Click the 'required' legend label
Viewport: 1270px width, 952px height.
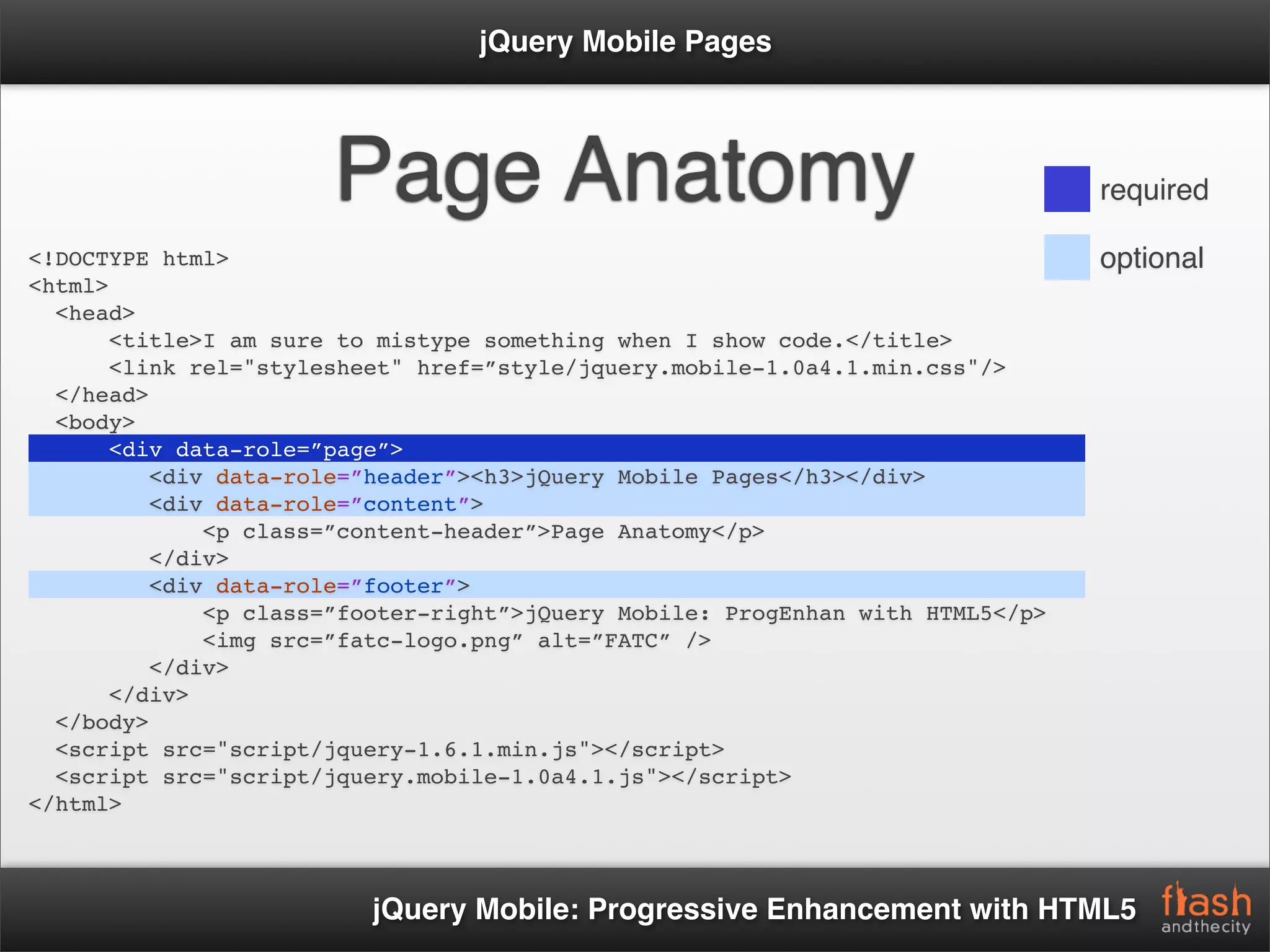[x=1154, y=190]
